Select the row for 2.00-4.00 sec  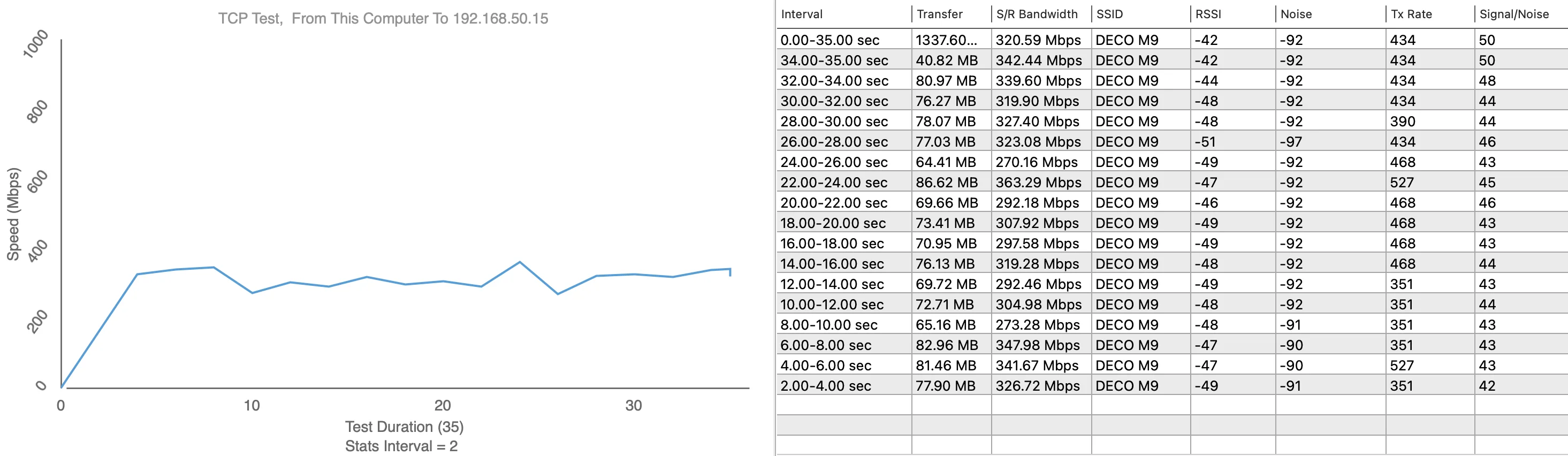[x=825, y=386]
